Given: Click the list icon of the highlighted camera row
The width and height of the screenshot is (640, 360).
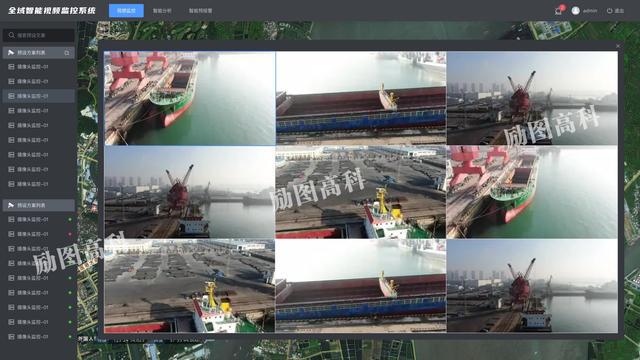Looking at the screenshot, I should (x=11, y=96).
